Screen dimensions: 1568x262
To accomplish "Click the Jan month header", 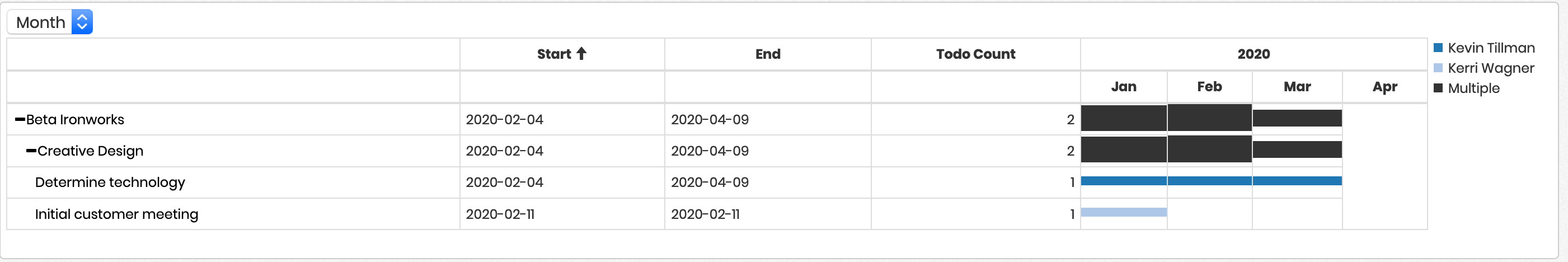I will (x=1123, y=87).
